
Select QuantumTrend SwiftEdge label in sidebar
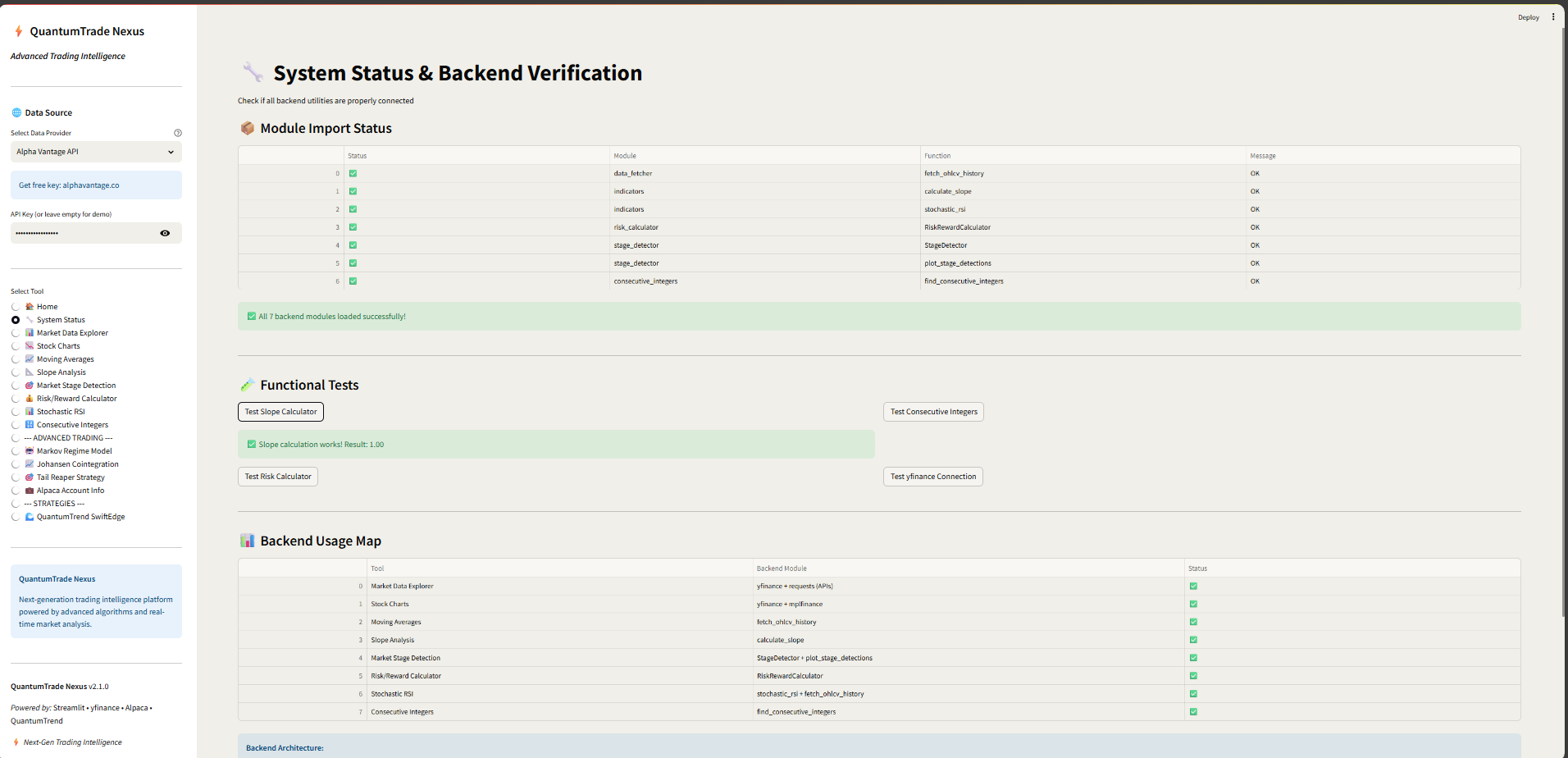pyautogui.click(x=80, y=517)
